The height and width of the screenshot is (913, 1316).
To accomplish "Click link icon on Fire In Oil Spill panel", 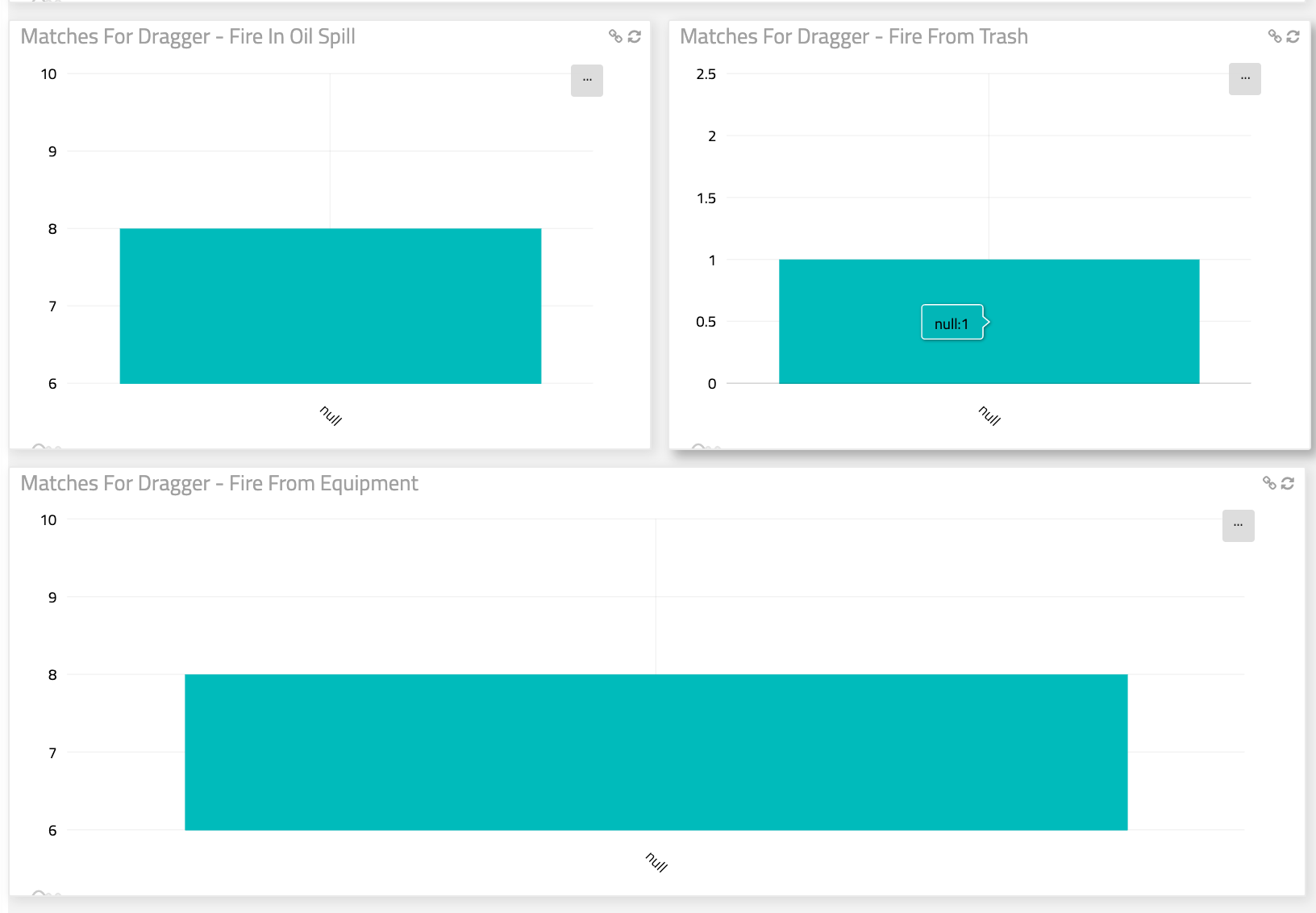I will (615, 36).
